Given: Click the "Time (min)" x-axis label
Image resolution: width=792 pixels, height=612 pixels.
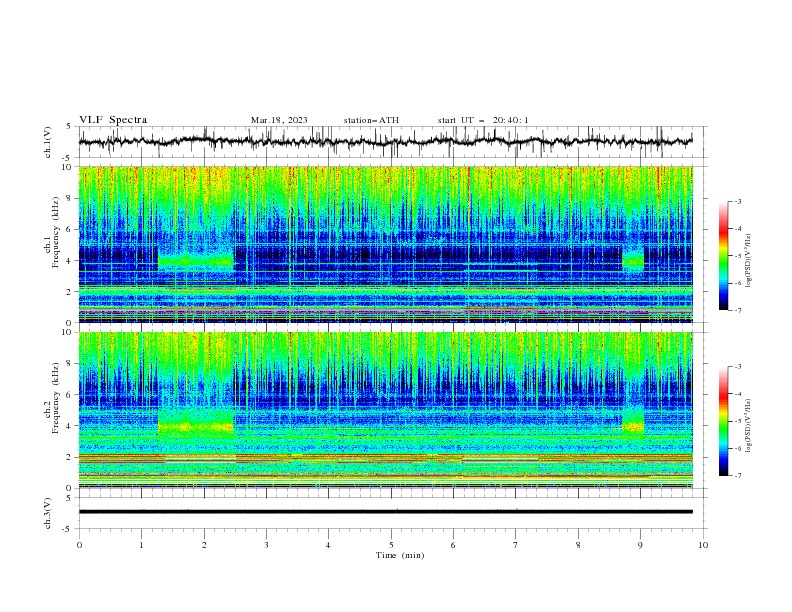Looking at the screenshot, I should pos(400,555).
